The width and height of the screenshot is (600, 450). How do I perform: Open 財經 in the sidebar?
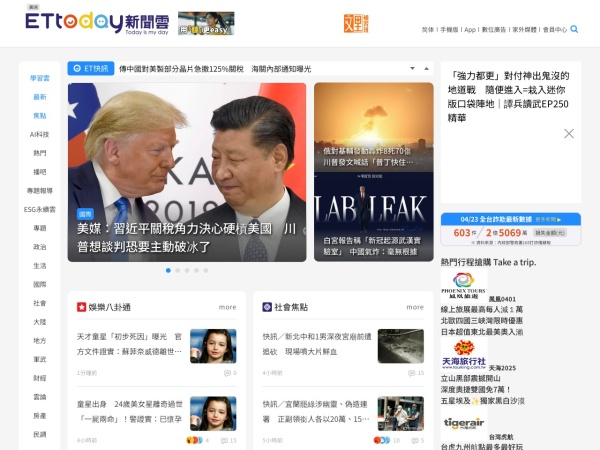coord(40,378)
